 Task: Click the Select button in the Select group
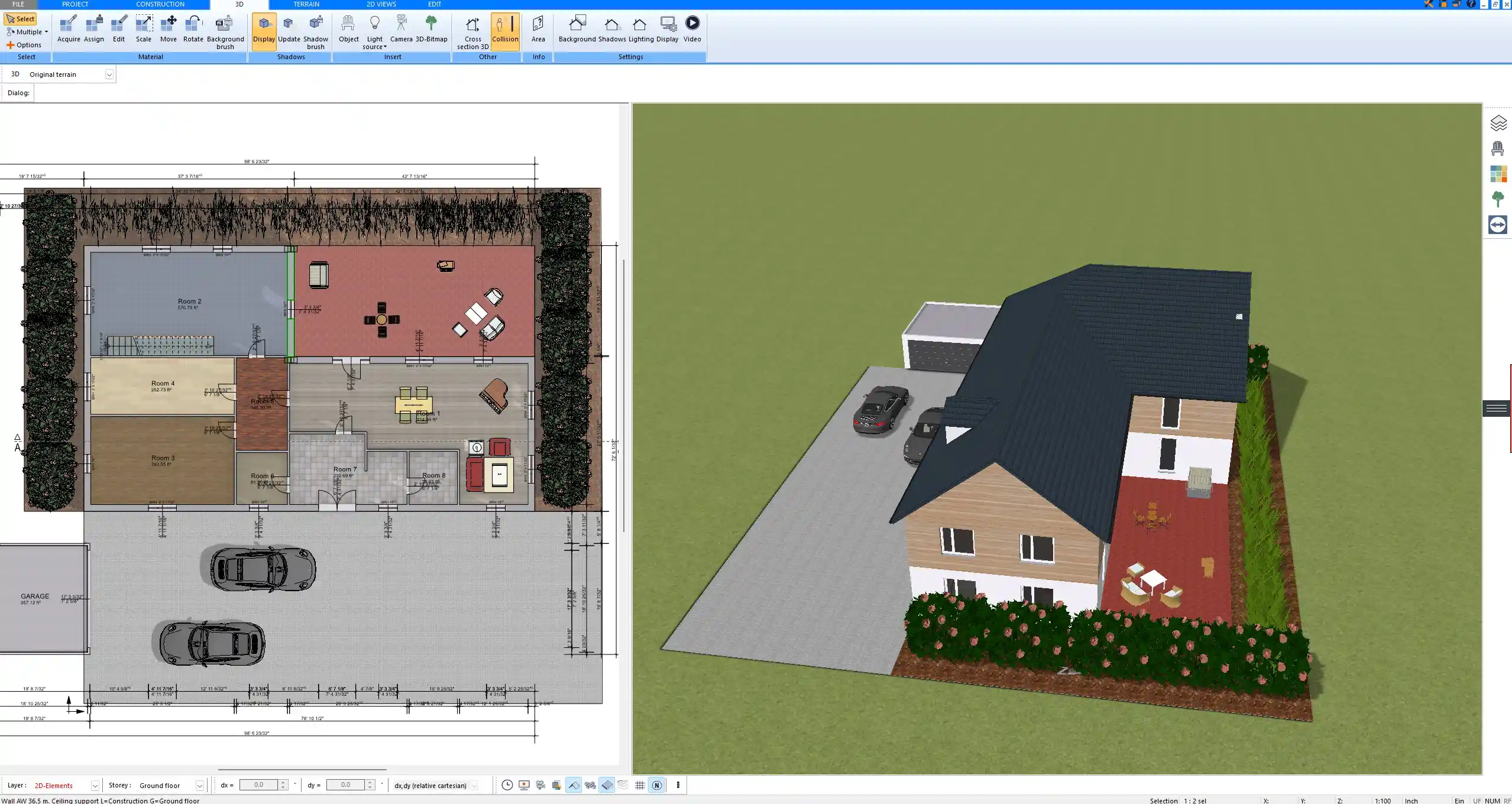point(21,18)
